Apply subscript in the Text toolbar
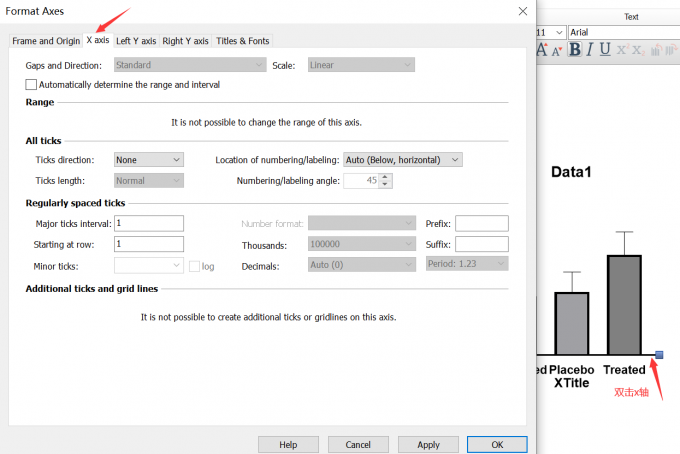The image size is (680, 454). (638, 50)
